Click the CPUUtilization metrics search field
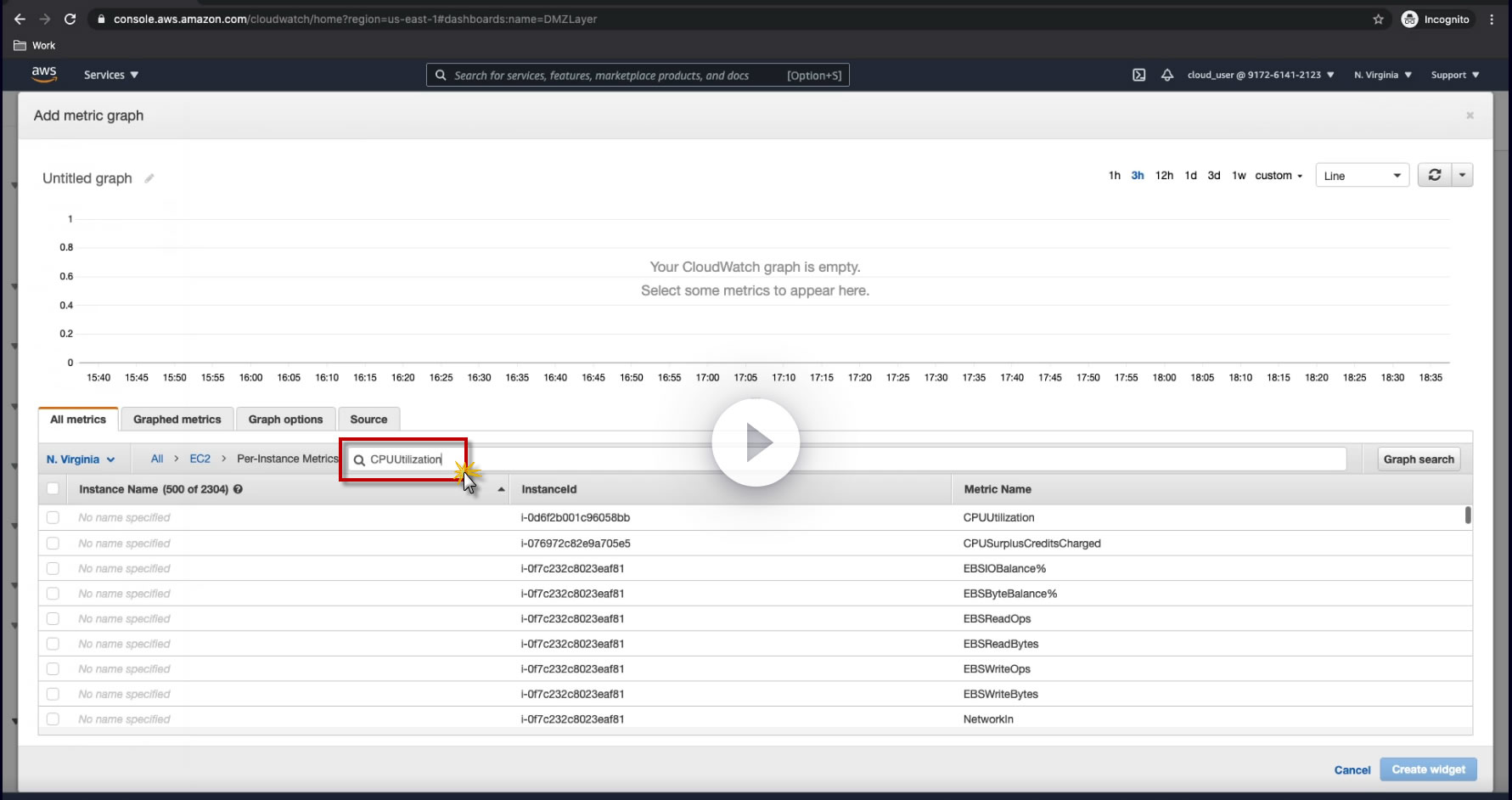Screen dimensions: 1512x800 coord(846,459)
